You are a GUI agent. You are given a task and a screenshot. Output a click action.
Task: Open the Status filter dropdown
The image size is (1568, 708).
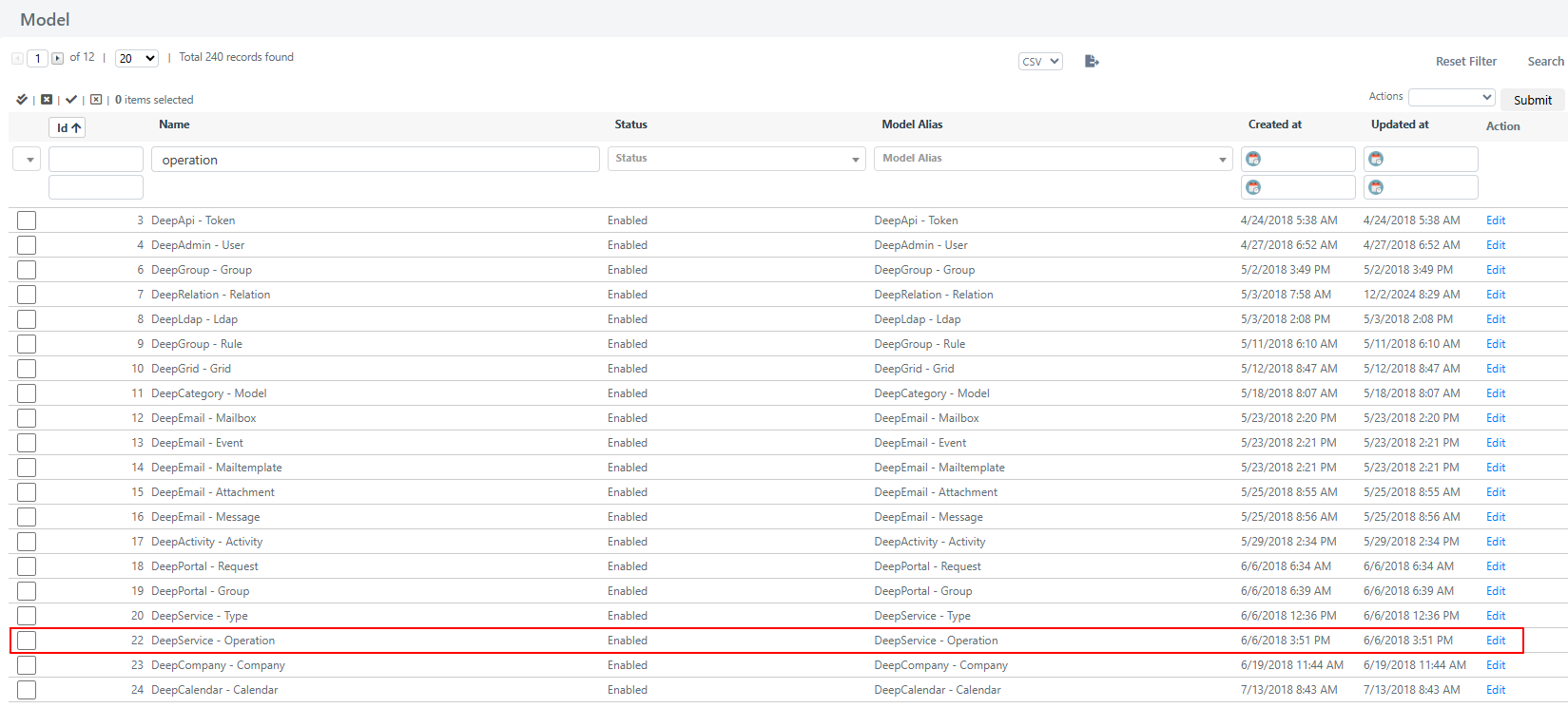click(x=737, y=159)
